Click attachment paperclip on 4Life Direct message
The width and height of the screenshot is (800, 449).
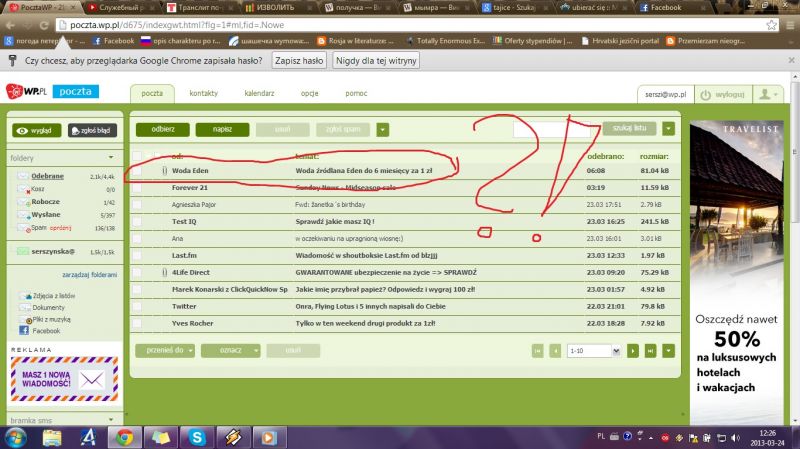point(164,272)
